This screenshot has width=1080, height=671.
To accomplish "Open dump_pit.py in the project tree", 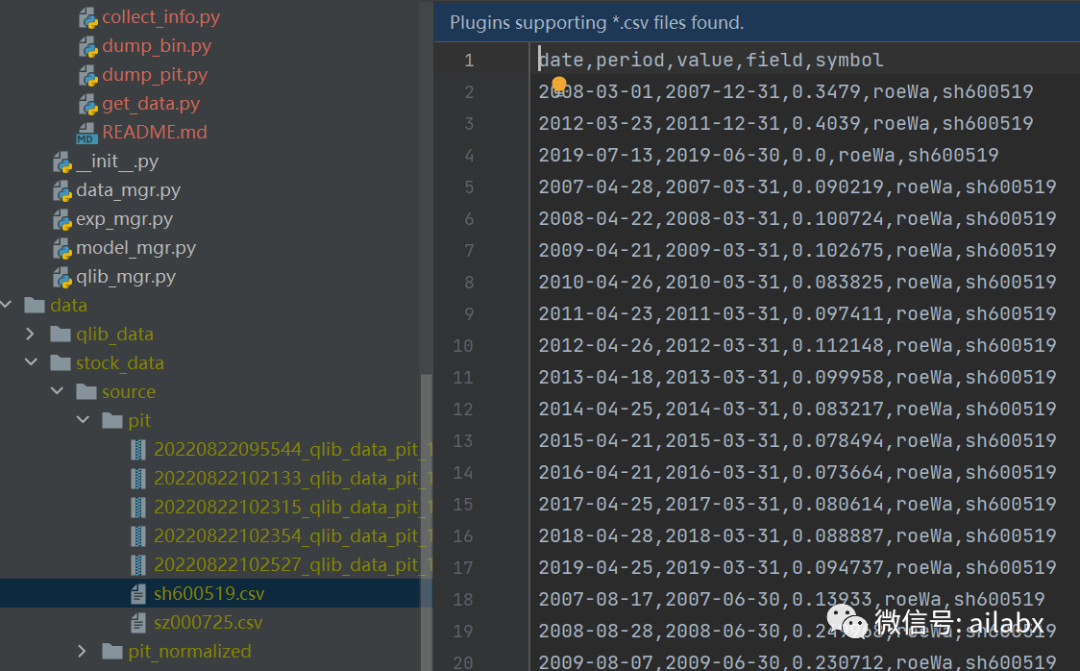I will 155,75.
